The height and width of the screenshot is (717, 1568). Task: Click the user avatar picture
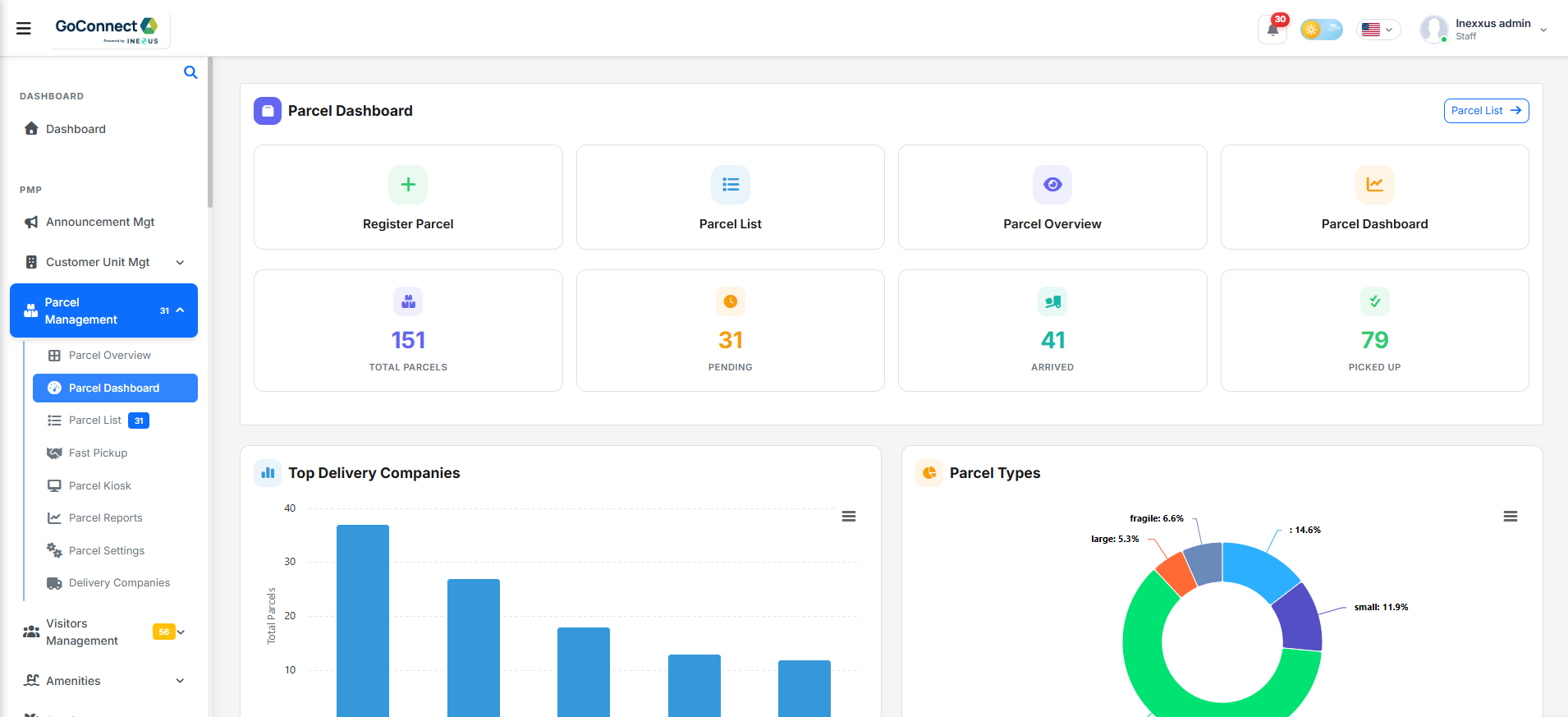click(1434, 30)
